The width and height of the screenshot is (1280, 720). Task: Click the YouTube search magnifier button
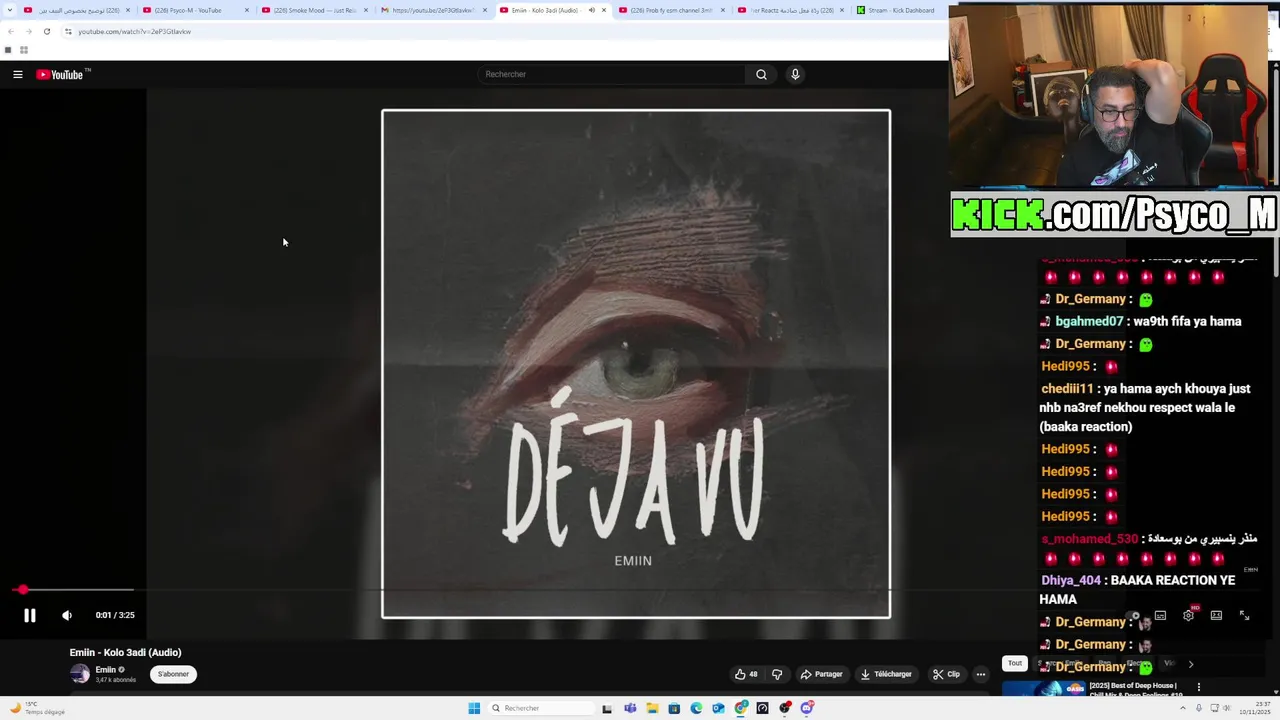click(761, 74)
